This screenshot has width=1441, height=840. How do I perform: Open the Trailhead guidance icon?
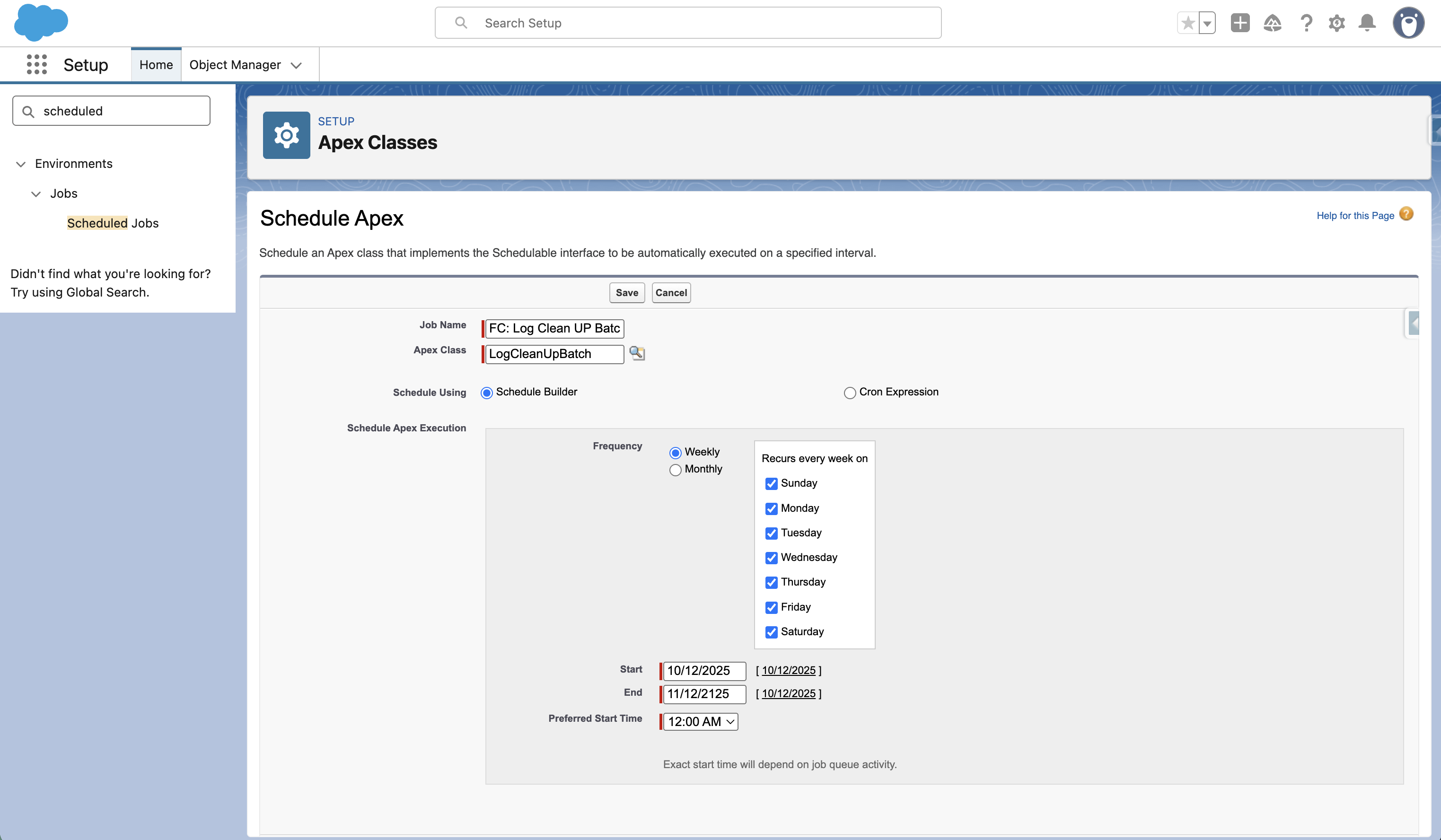1272,23
